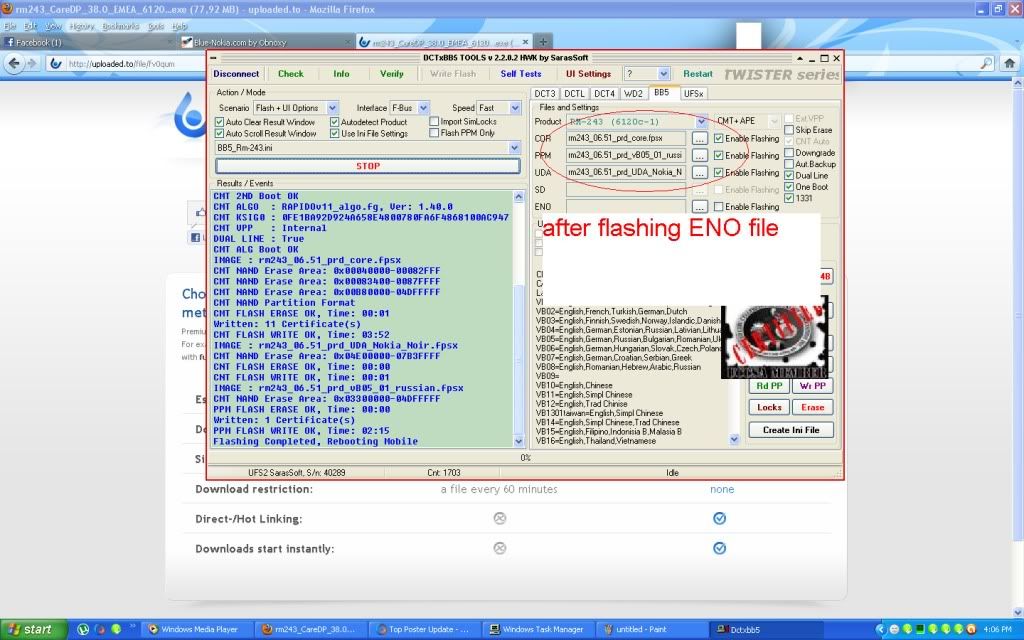Screen dimensions: 1024x640
Task: Click Results window scrollbar down arrow
Action: pos(519,441)
